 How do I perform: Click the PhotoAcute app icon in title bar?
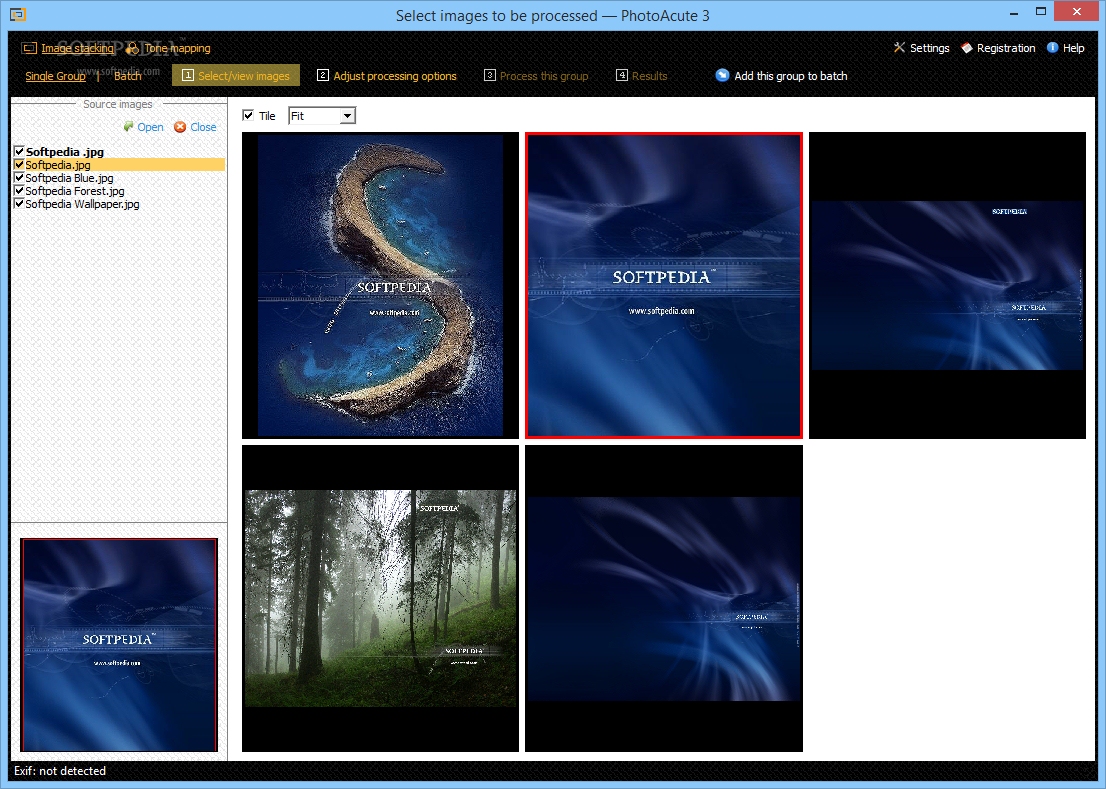click(x=18, y=14)
